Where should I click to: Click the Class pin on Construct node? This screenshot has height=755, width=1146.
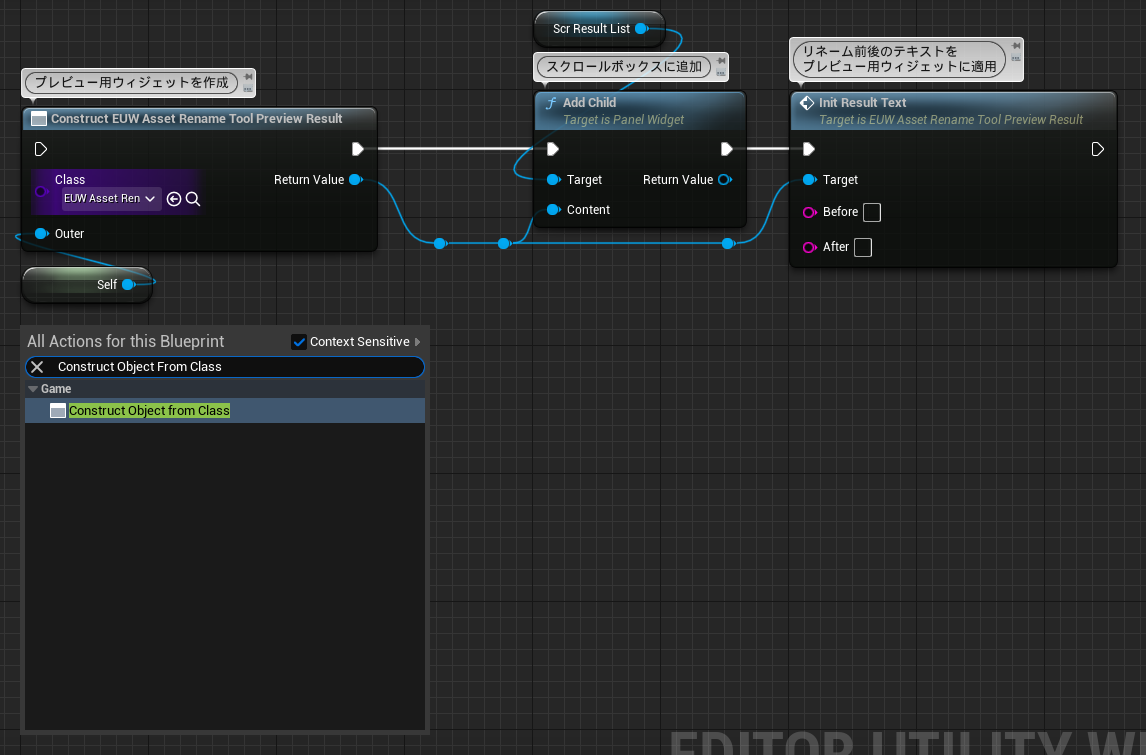(42, 191)
